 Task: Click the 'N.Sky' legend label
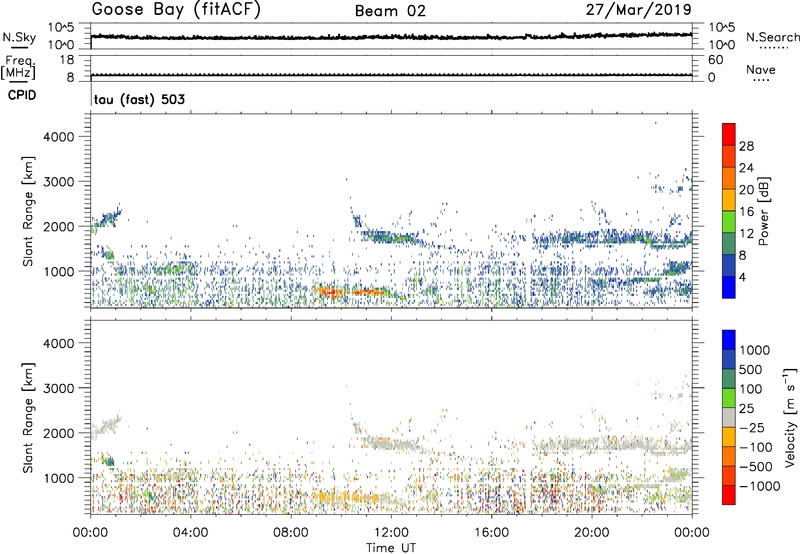pos(19,37)
